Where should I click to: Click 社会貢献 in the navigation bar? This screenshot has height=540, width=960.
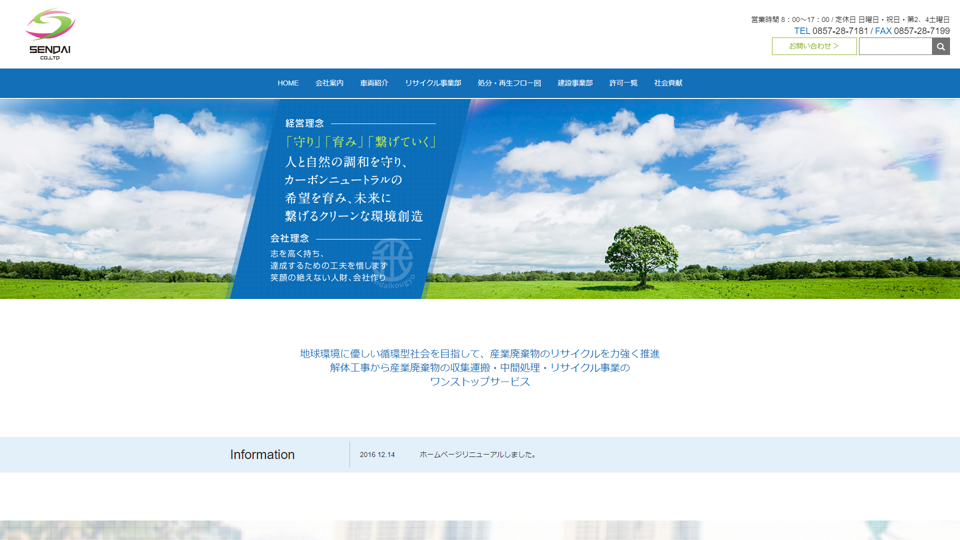tap(668, 83)
